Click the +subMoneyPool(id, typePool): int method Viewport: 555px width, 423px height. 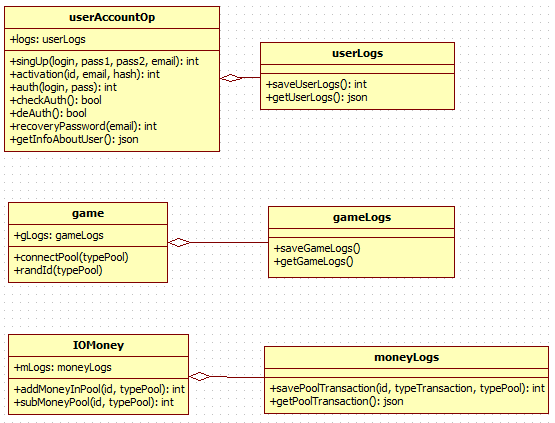point(94,402)
